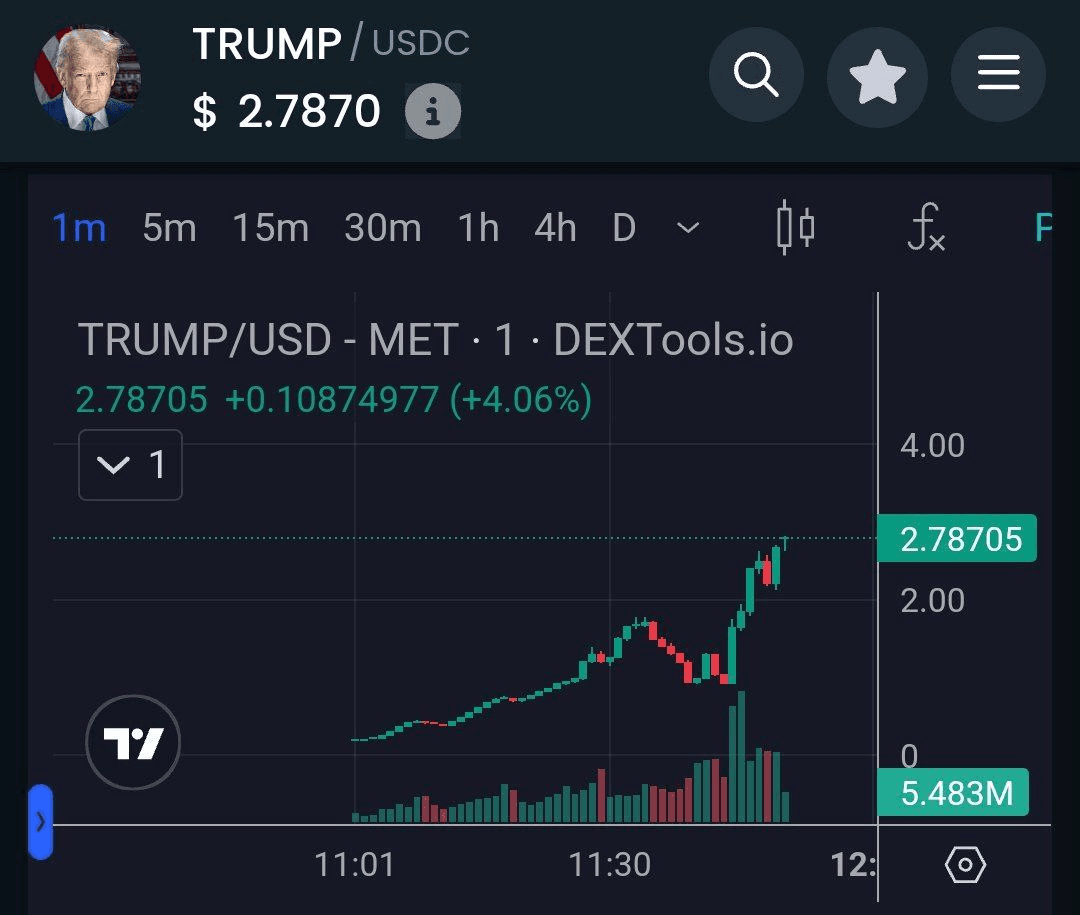Image resolution: width=1080 pixels, height=915 pixels.
Task: Click the TradingView logo
Action: [x=133, y=743]
